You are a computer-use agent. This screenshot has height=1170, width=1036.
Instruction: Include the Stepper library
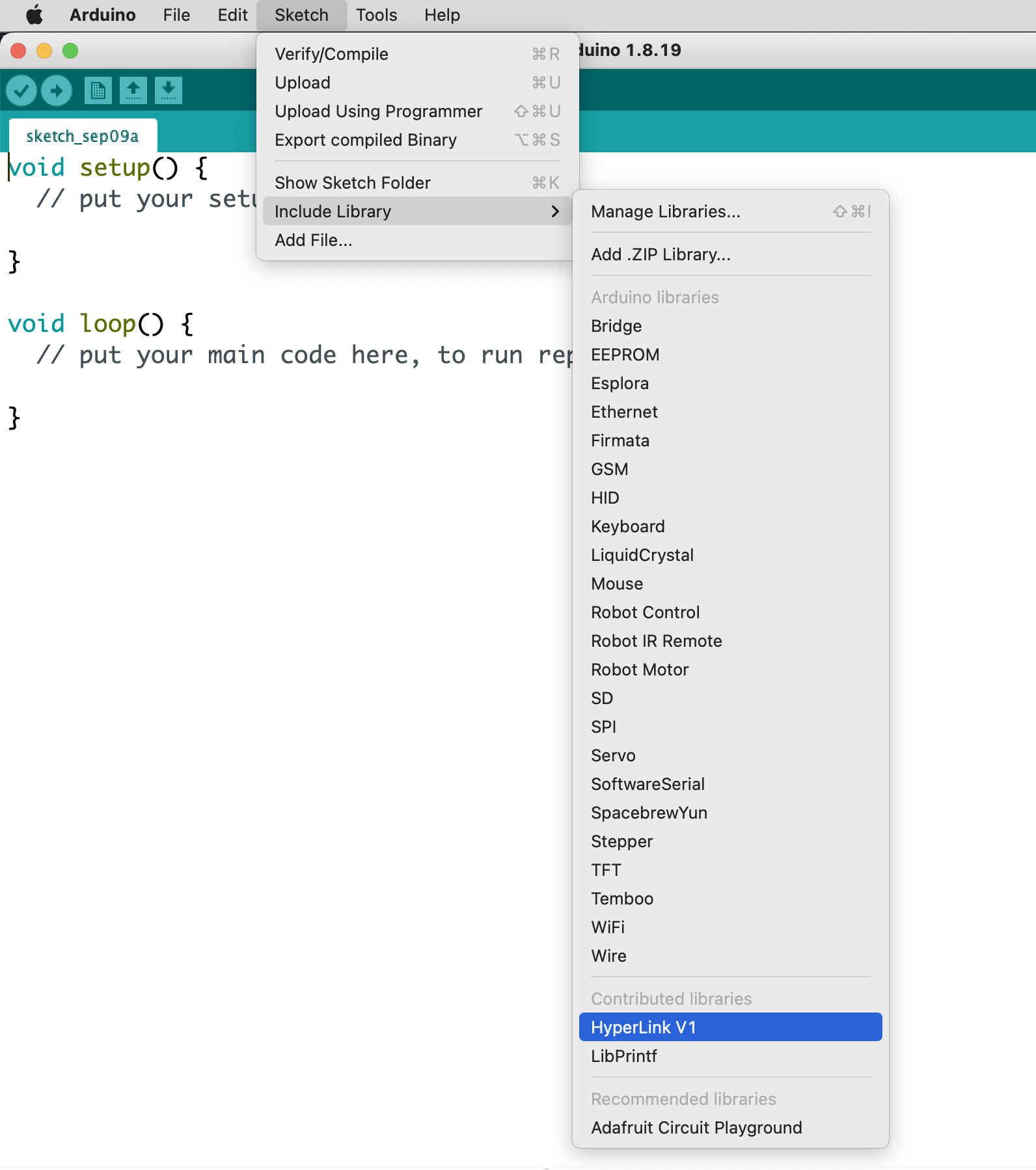point(731,841)
